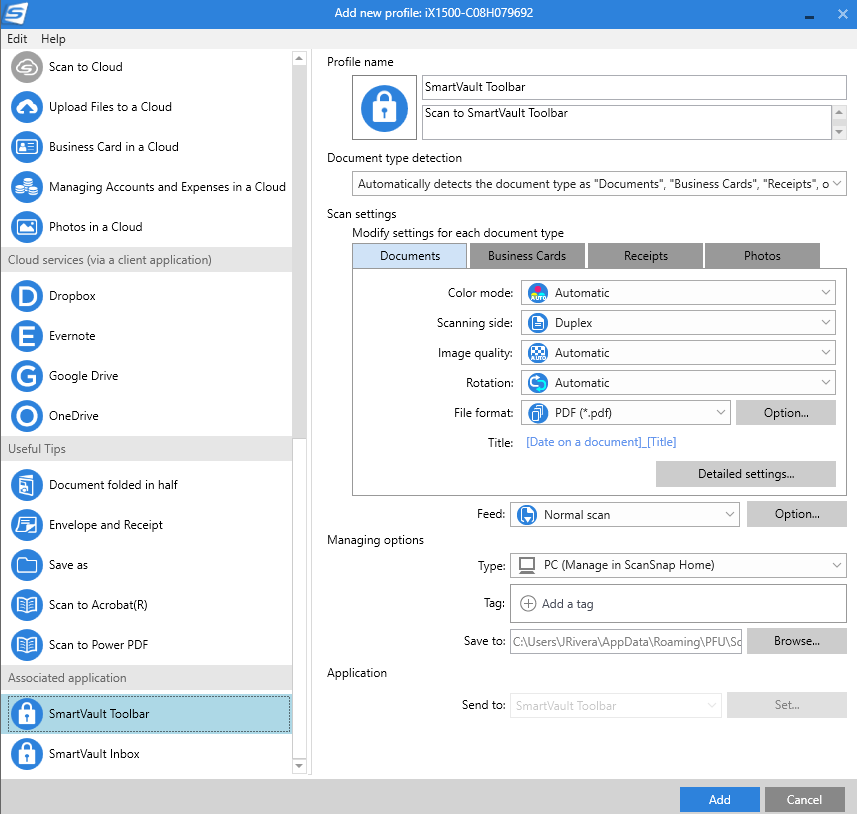Select Managing Accounts and Expenses in a Cloud icon

[x=27, y=186]
